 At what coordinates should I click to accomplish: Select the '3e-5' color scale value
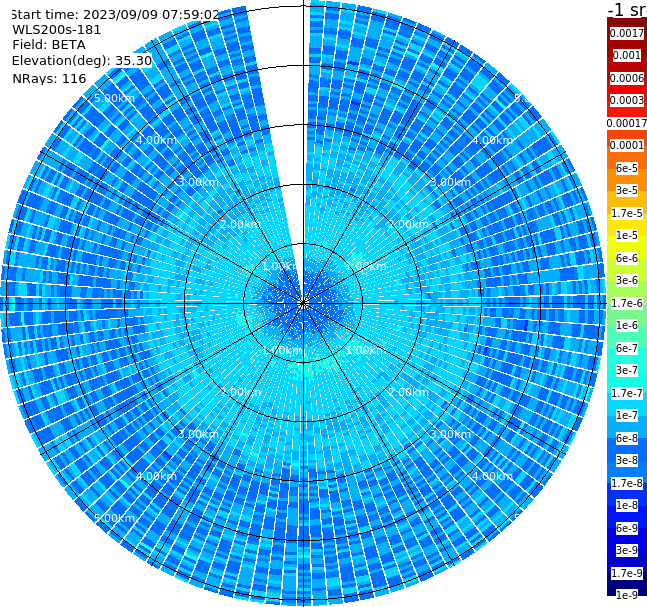627,190
